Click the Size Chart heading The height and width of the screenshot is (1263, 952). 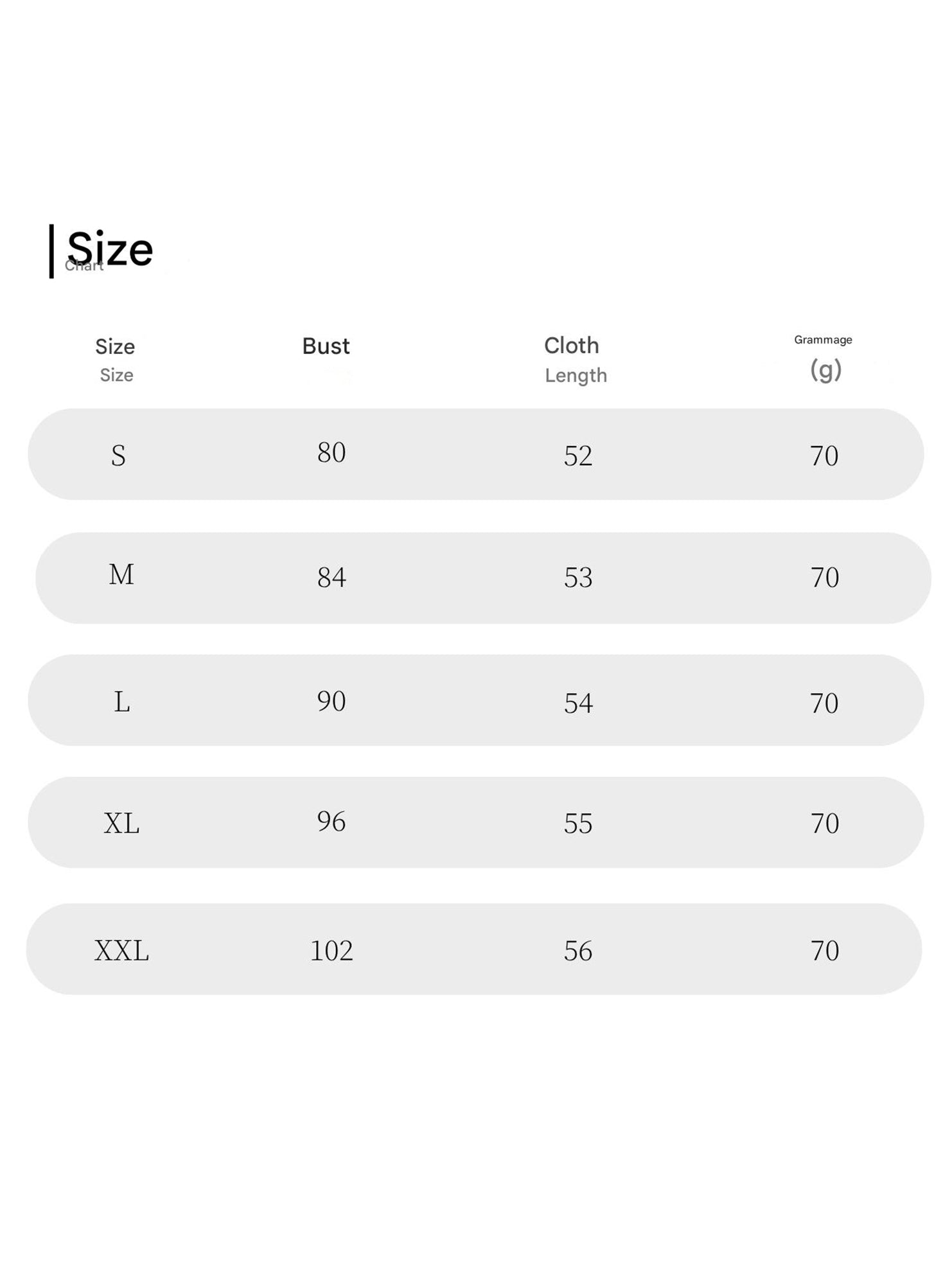(x=109, y=250)
